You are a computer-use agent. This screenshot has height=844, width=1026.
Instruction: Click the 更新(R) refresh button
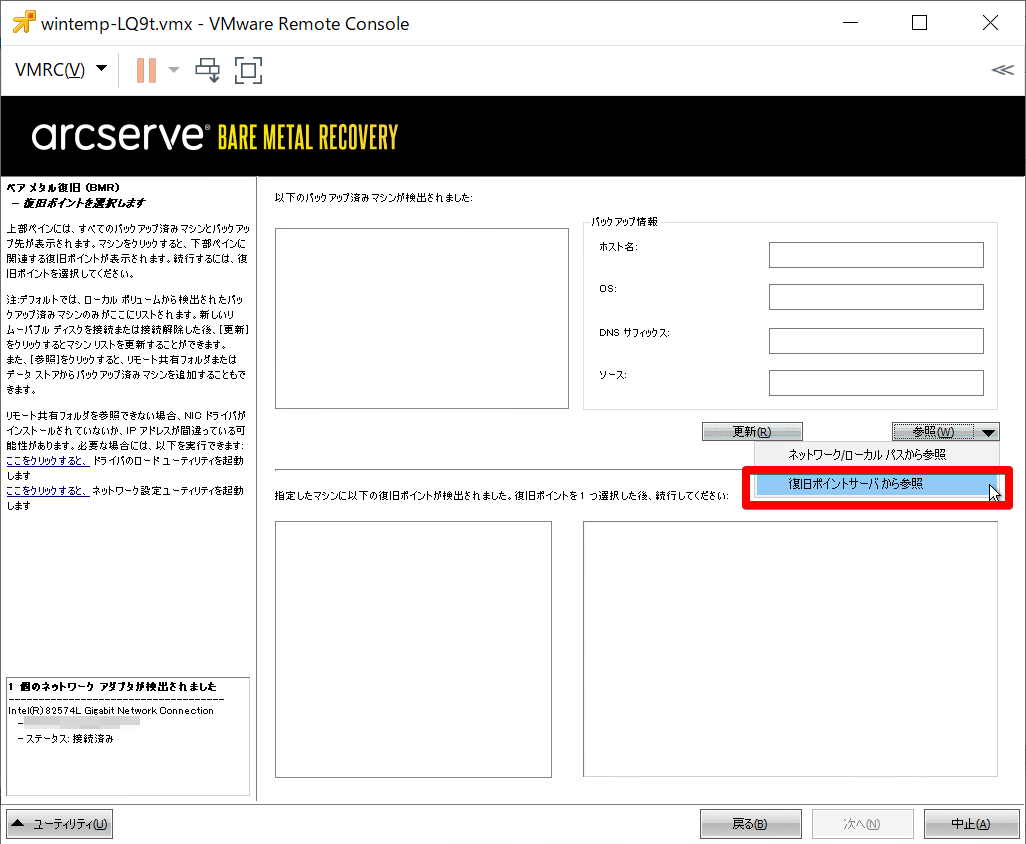[x=752, y=432]
